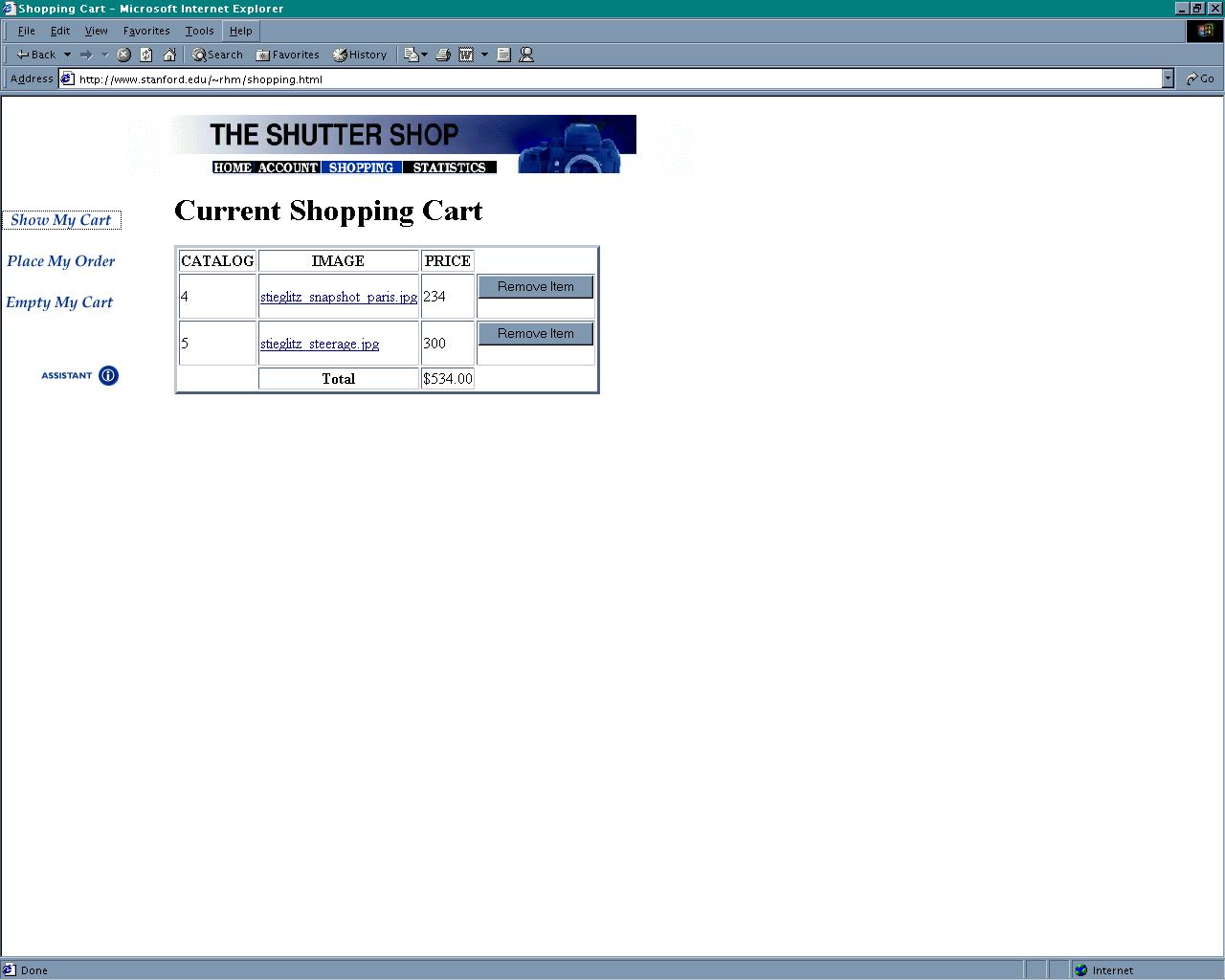Expand the Back button history dropdown arrow
Screen dimensions: 1225x980
pos(67,55)
